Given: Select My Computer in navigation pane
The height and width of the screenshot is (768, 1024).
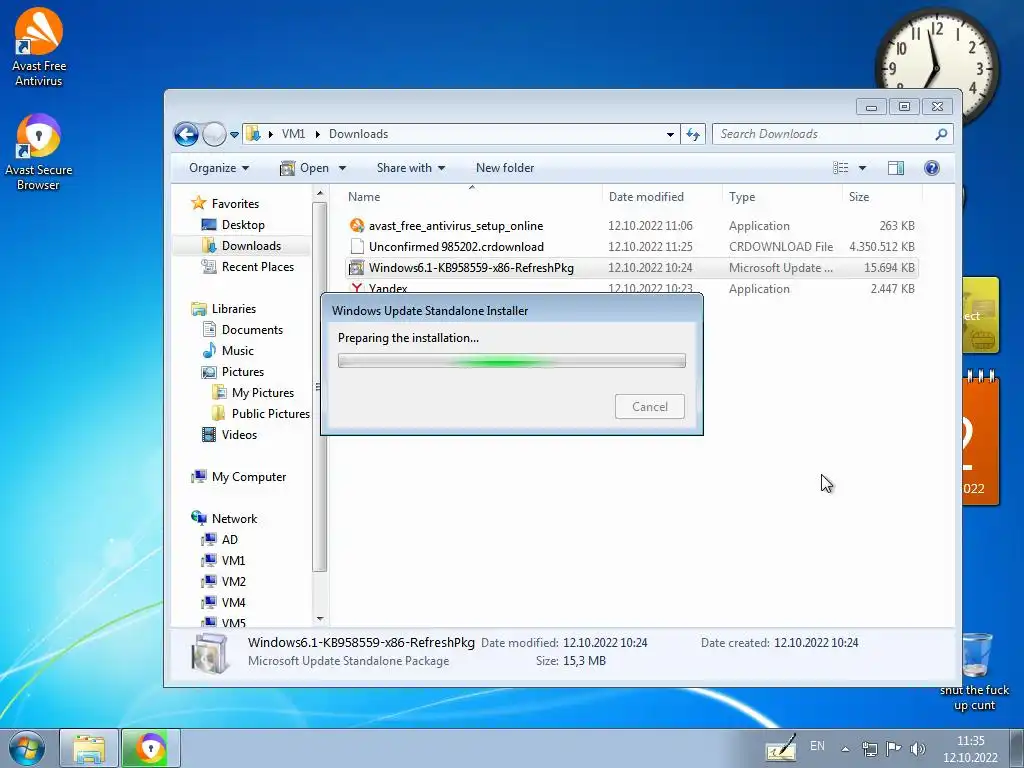Looking at the screenshot, I should tap(239, 477).
